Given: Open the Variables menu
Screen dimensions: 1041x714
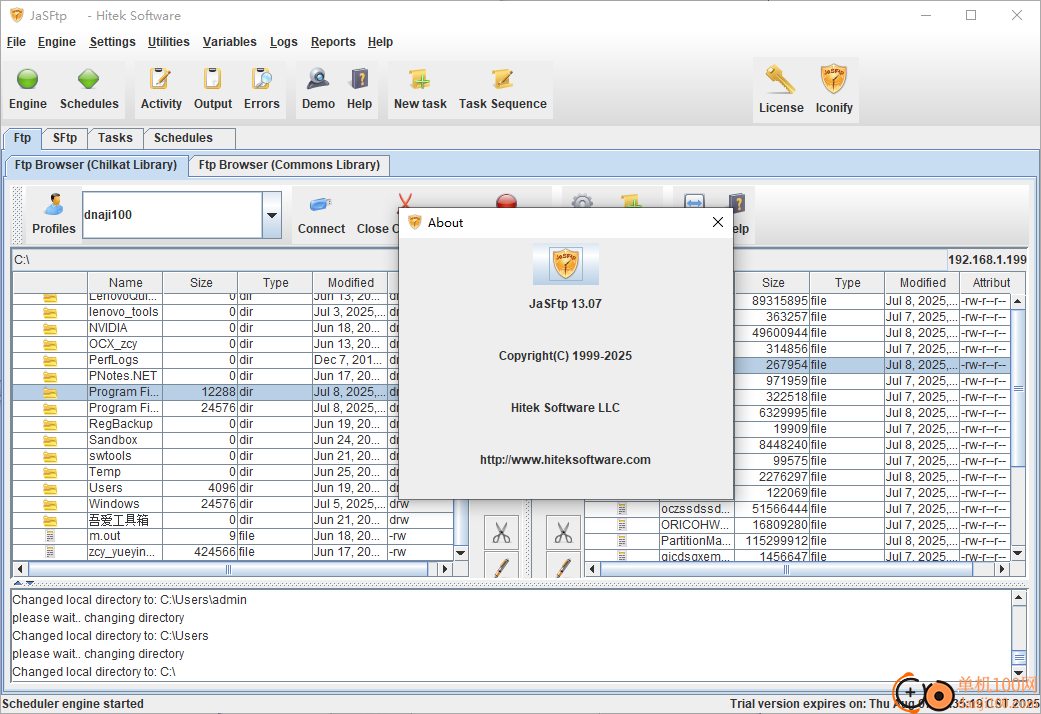Looking at the screenshot, I should (230, 42).
